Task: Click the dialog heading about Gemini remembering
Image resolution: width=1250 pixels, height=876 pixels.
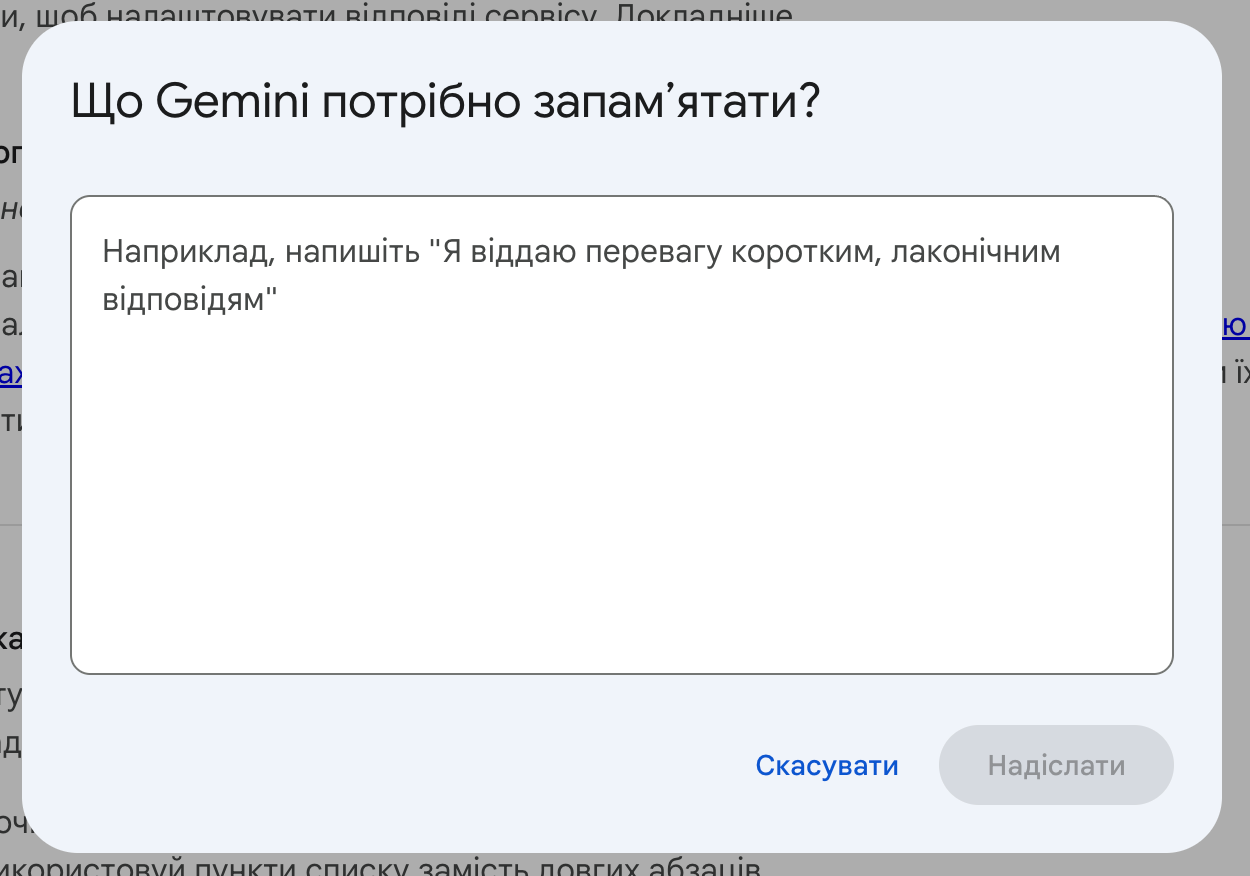Action: click(445, 103)
